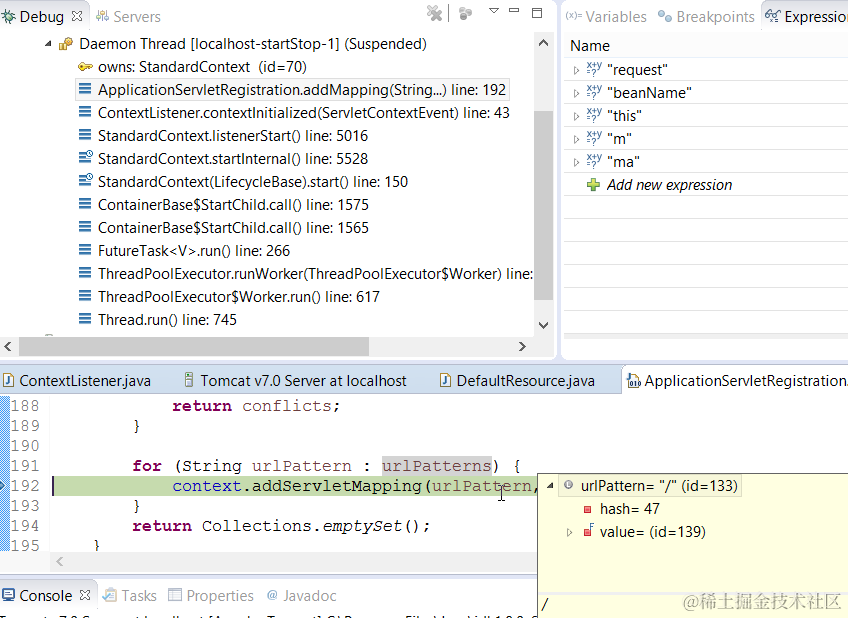Click the debug toolbar icon next to remove-terminated
This screenshot has height=618, width=848.
click(x=465, y=14)
